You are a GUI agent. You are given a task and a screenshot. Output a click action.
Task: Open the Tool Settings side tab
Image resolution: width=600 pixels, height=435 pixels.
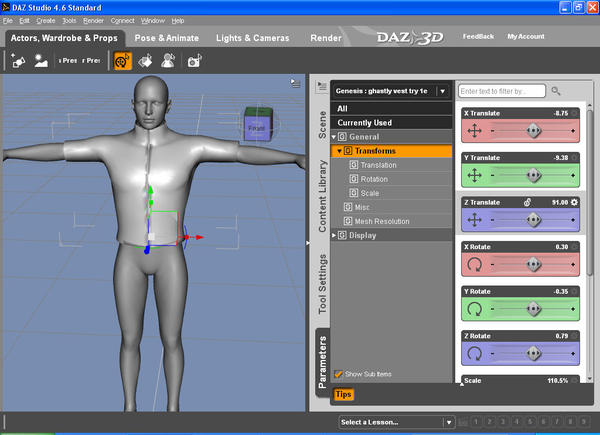[322, 284]
